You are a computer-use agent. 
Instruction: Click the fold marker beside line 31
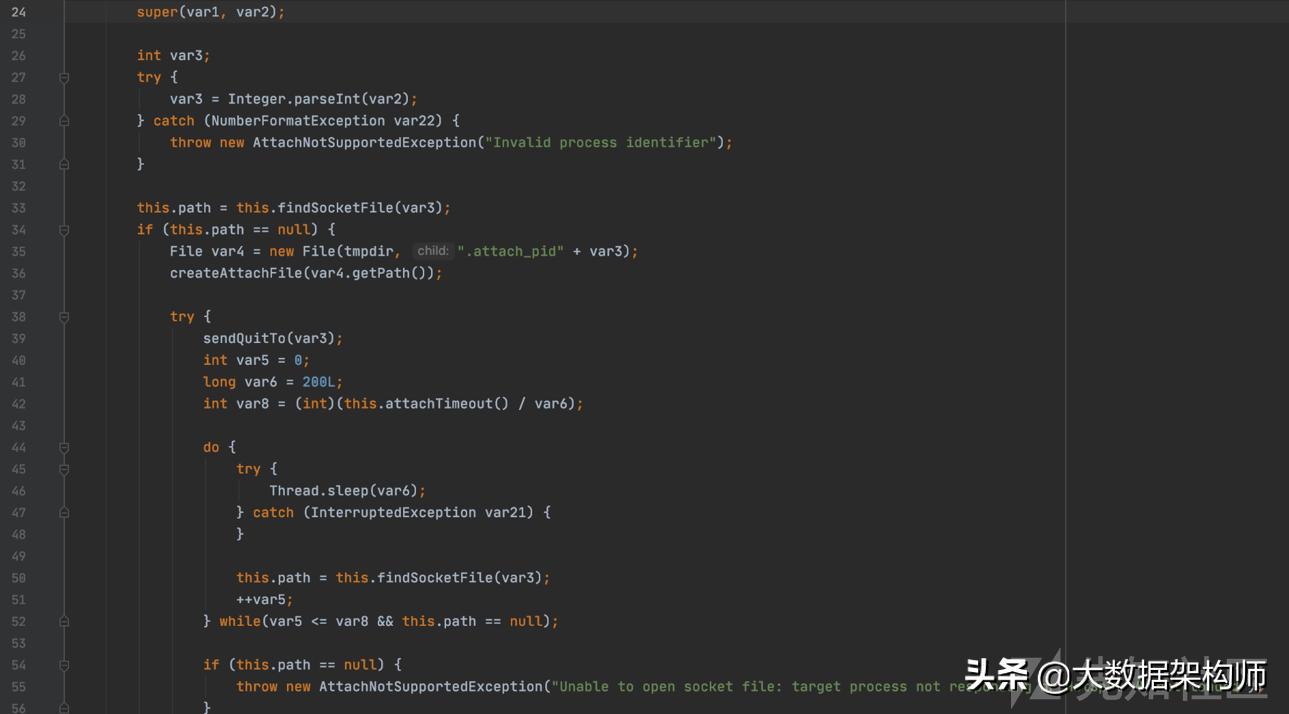63,163
